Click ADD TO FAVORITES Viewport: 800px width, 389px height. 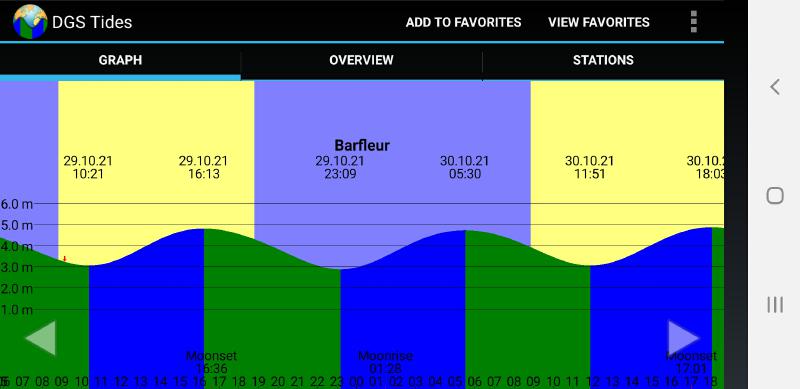point(463,22)
